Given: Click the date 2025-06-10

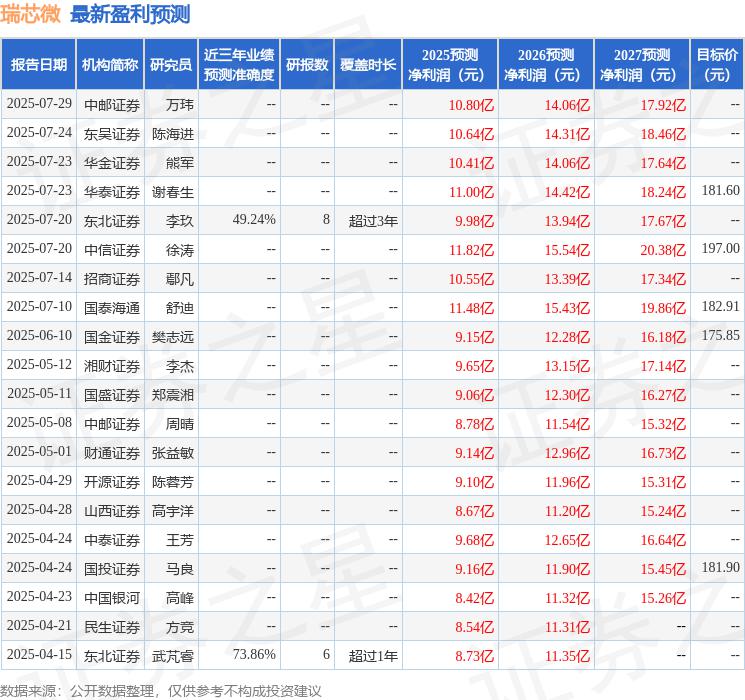Looking at the screenshot, I should coord(39,336).
